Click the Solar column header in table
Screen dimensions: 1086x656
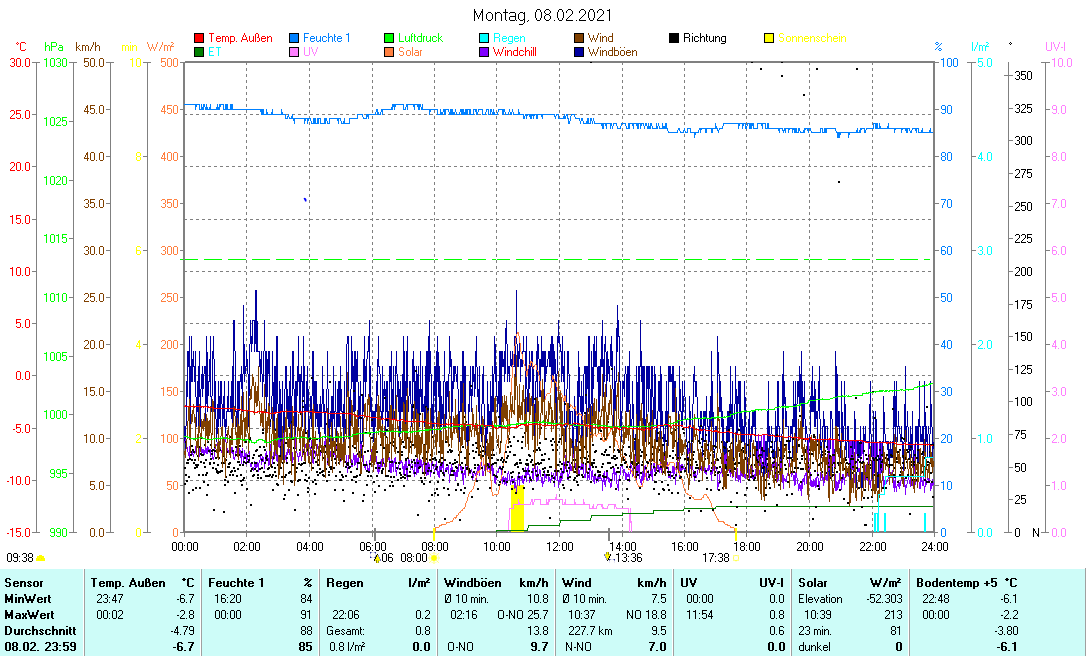(x=812, y=582)
